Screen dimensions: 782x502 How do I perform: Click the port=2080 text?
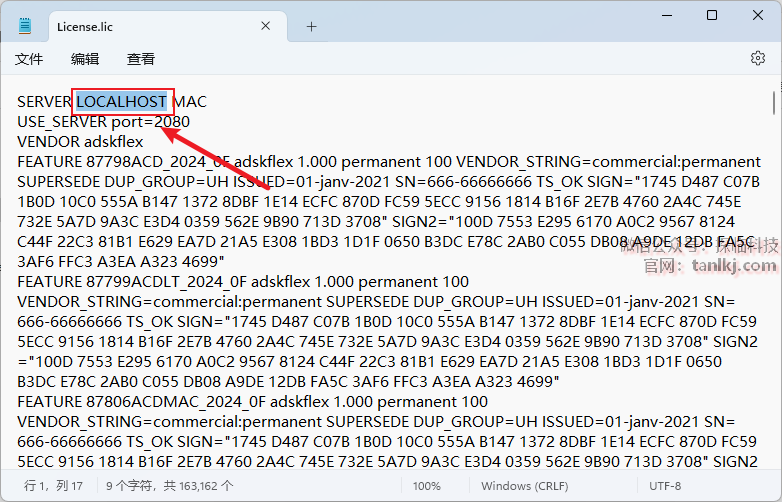(x=150, y=122)
